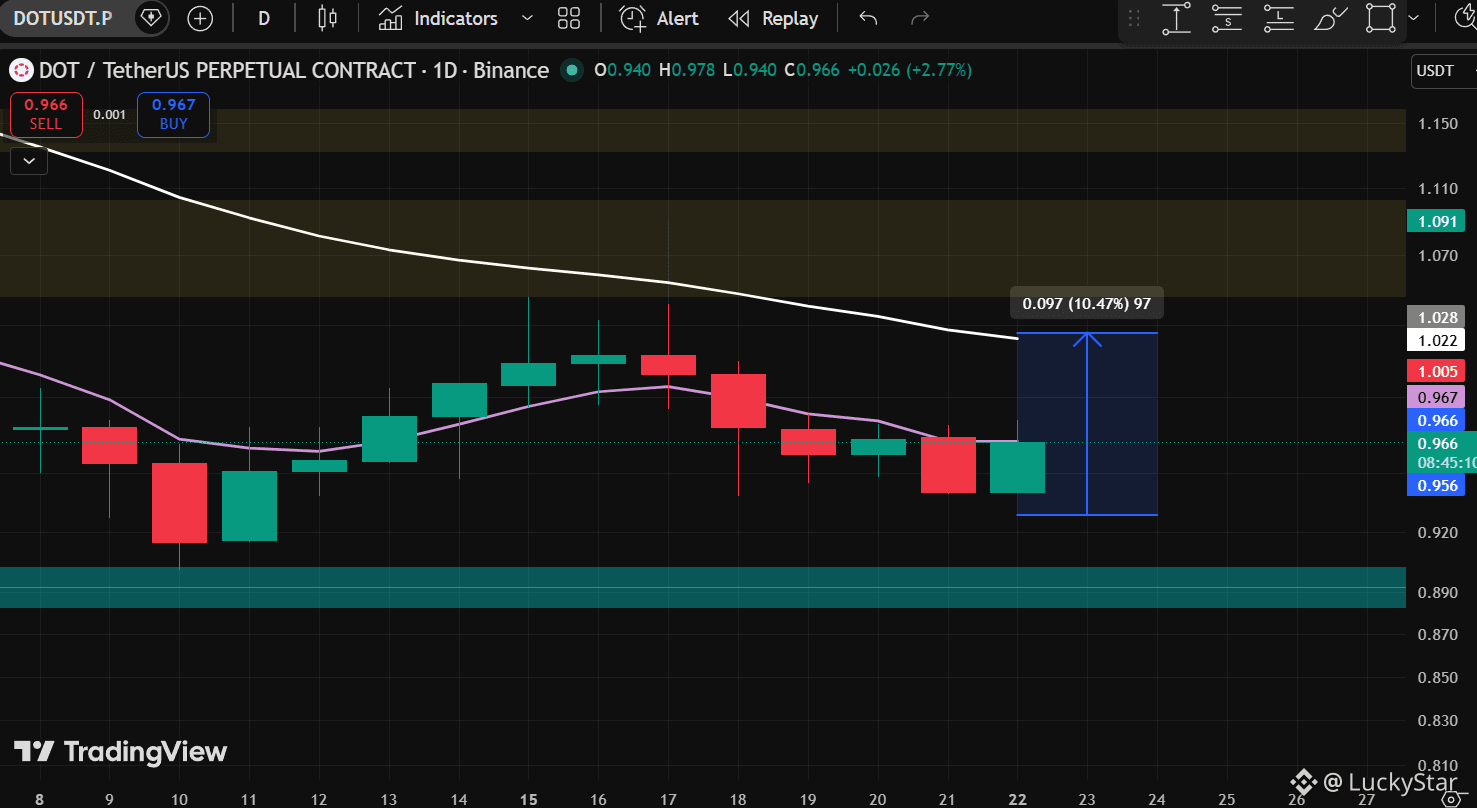Viewport: 1477px width, 808px height.
Task: Click the red 0.966 SELL button
Action: point(45,114)
